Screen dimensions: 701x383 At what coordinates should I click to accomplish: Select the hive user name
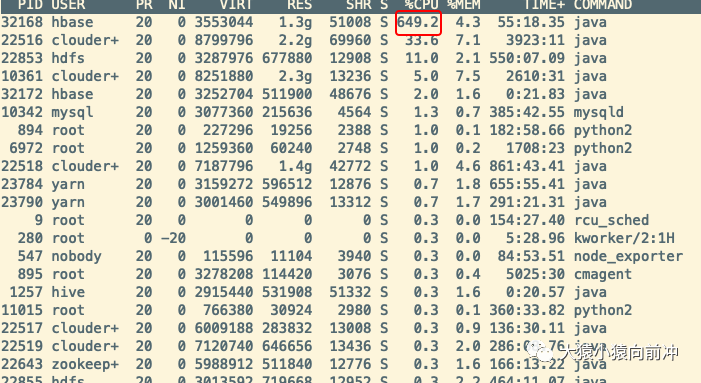(68, 292)
